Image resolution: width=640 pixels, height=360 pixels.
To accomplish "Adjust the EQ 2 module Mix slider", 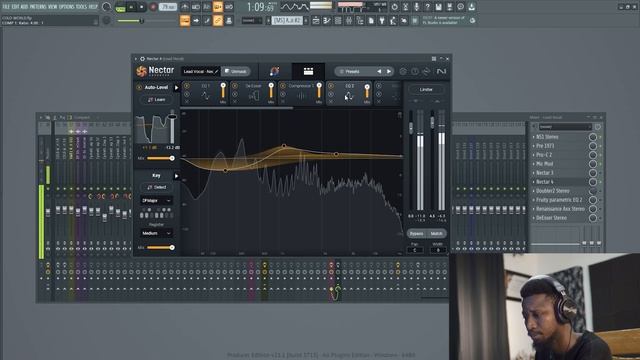I will click(367, 91).
